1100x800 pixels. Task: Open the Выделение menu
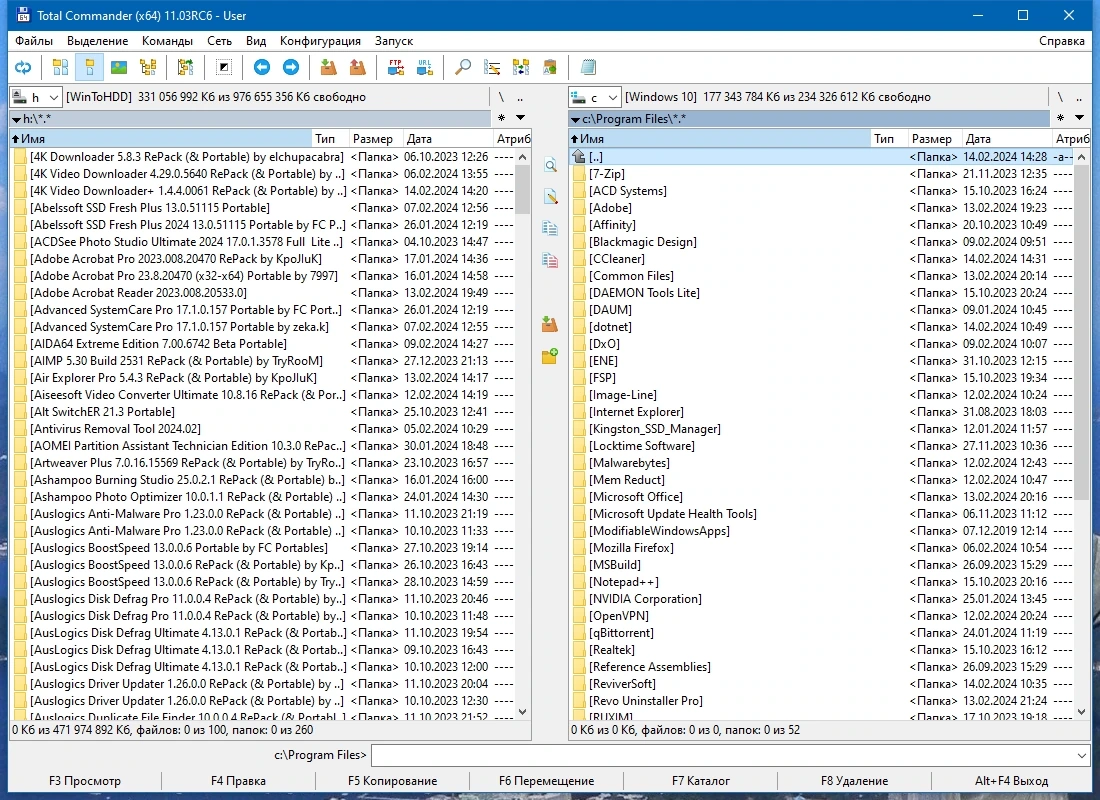98,41
